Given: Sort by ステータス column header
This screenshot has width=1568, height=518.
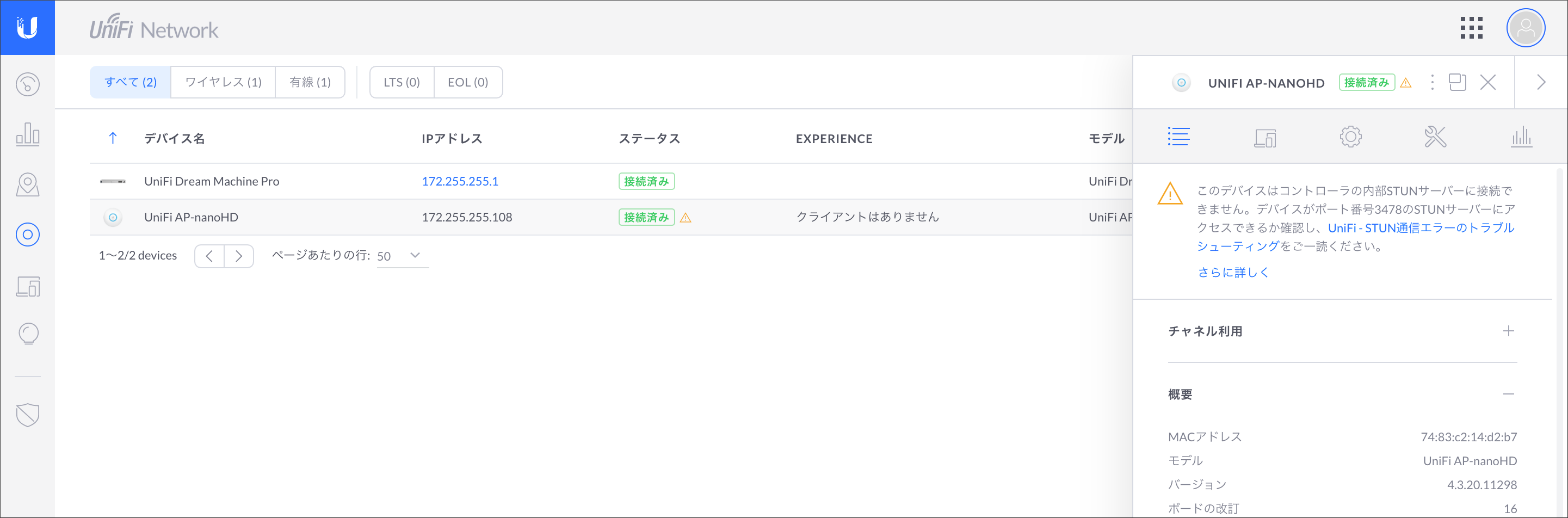Looking at the screenshot, I should point(649,139).
